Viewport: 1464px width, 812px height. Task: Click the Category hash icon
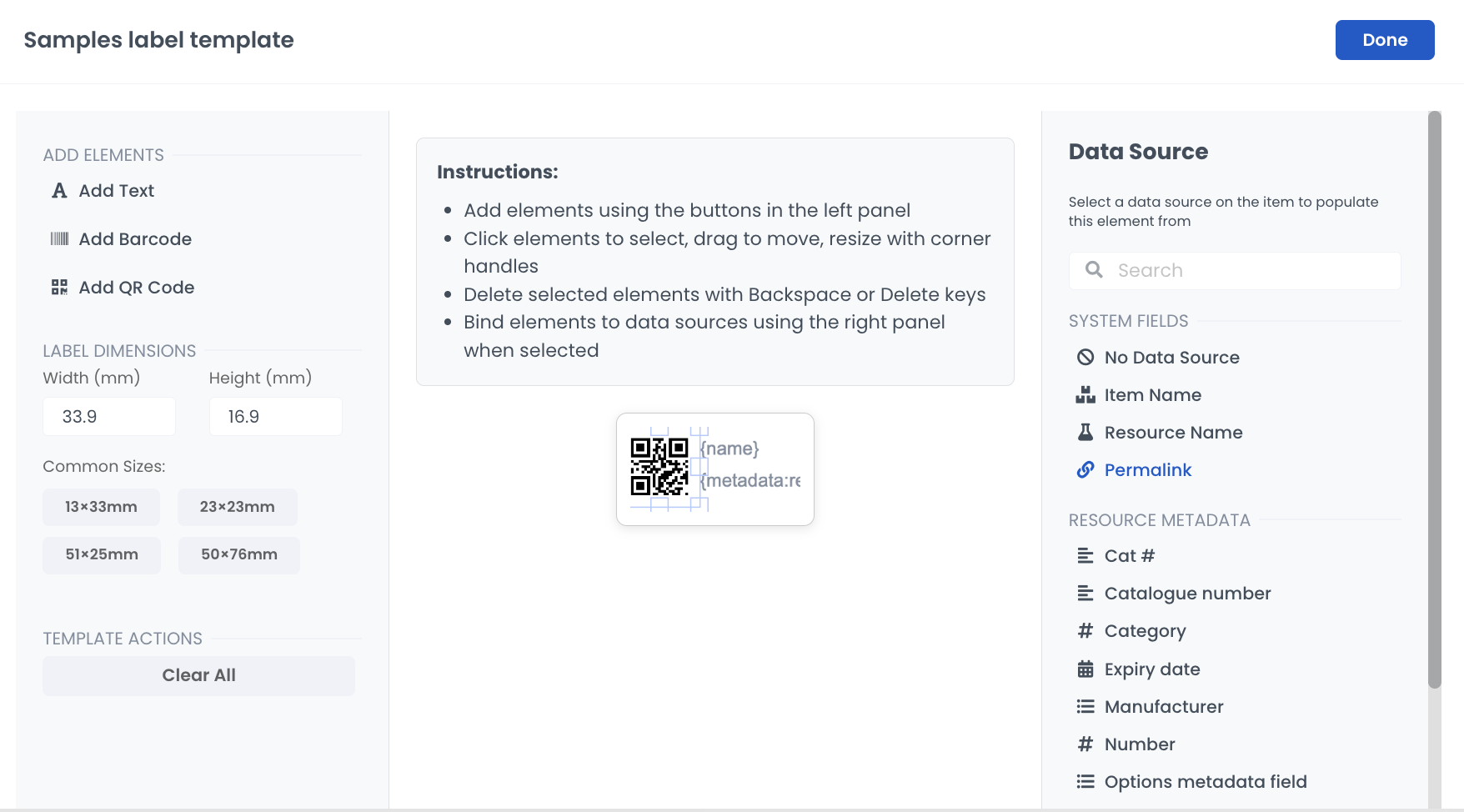[1085, 631]
